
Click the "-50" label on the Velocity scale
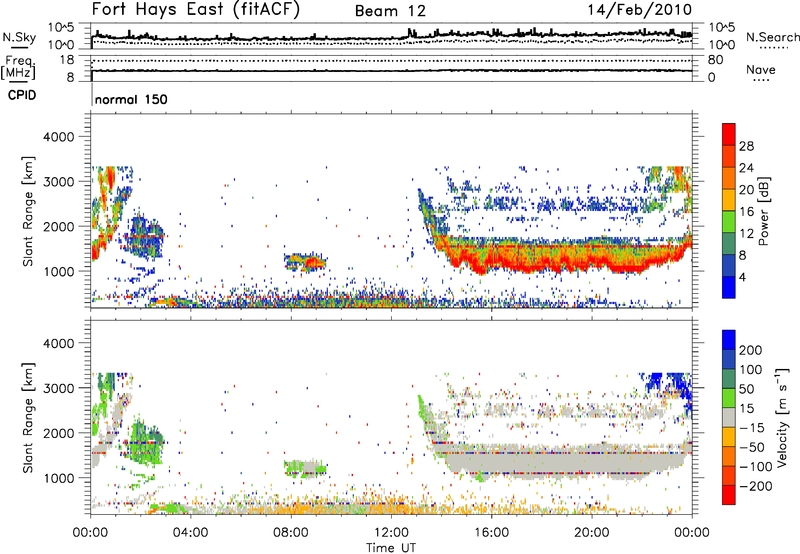(751, 447)
